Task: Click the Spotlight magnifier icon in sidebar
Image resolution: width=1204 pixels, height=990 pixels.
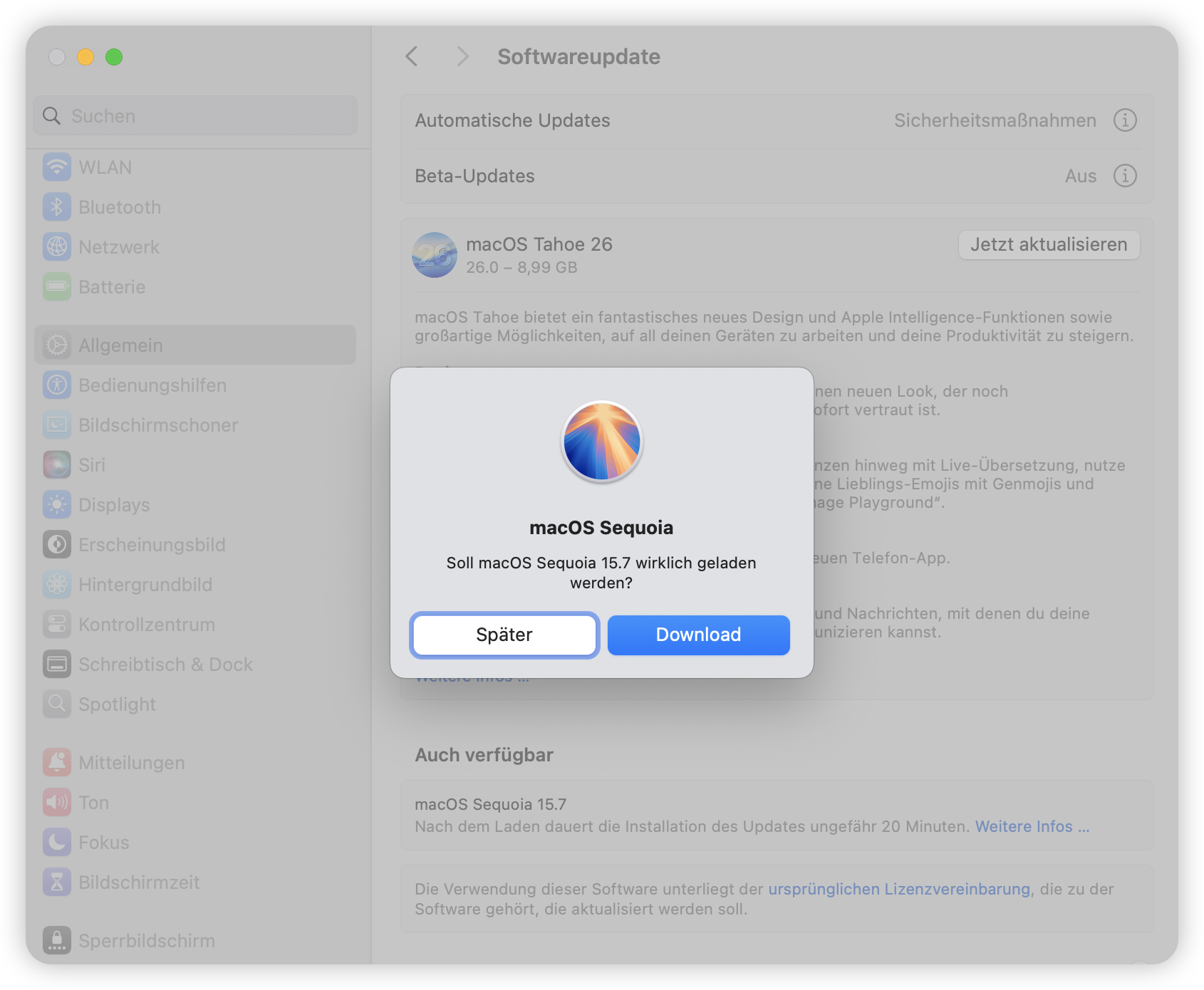Action: pyautogui.click(x=57, y=704)
